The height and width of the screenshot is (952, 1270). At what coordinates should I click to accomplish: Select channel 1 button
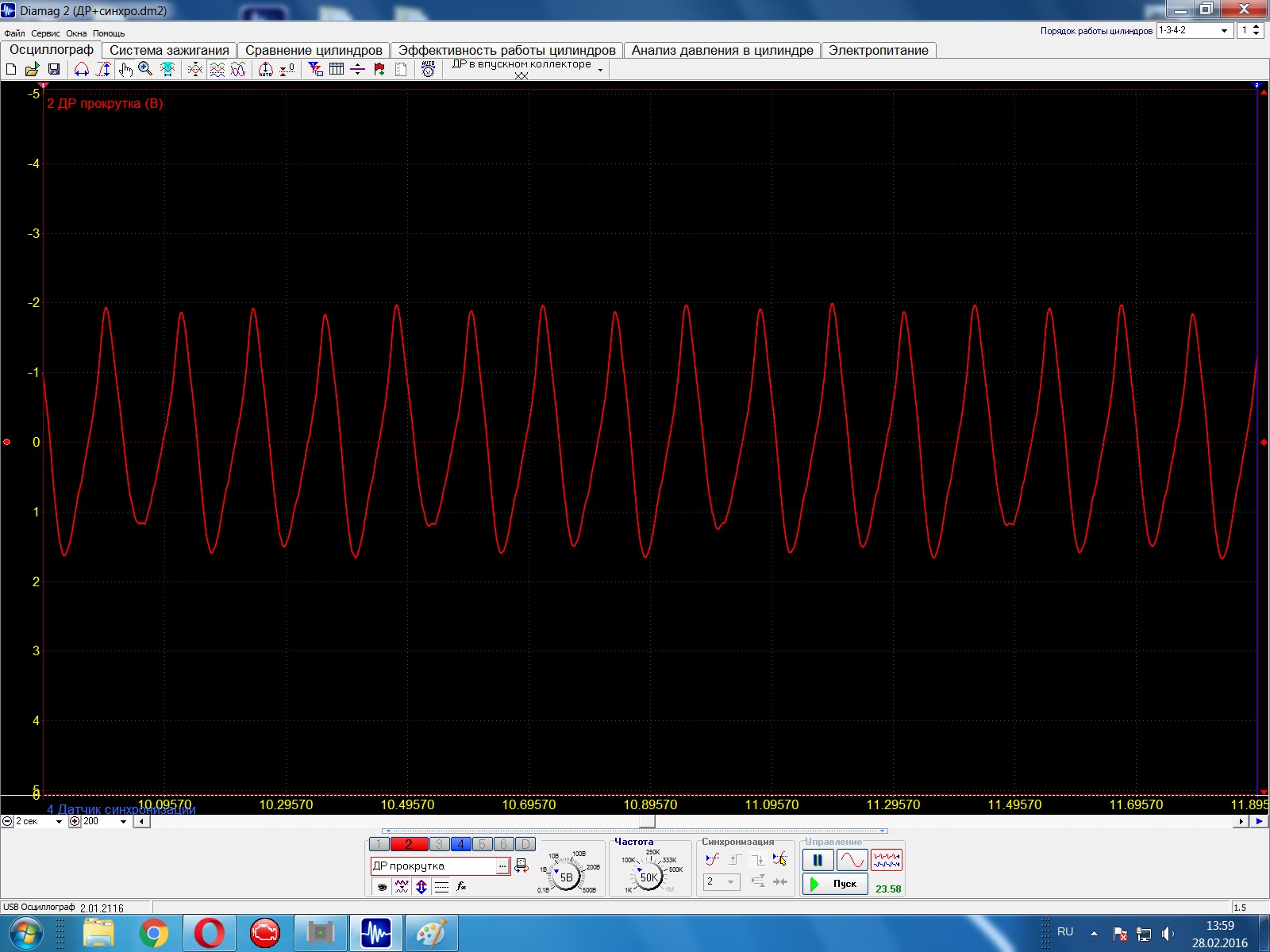click(379, 844)
